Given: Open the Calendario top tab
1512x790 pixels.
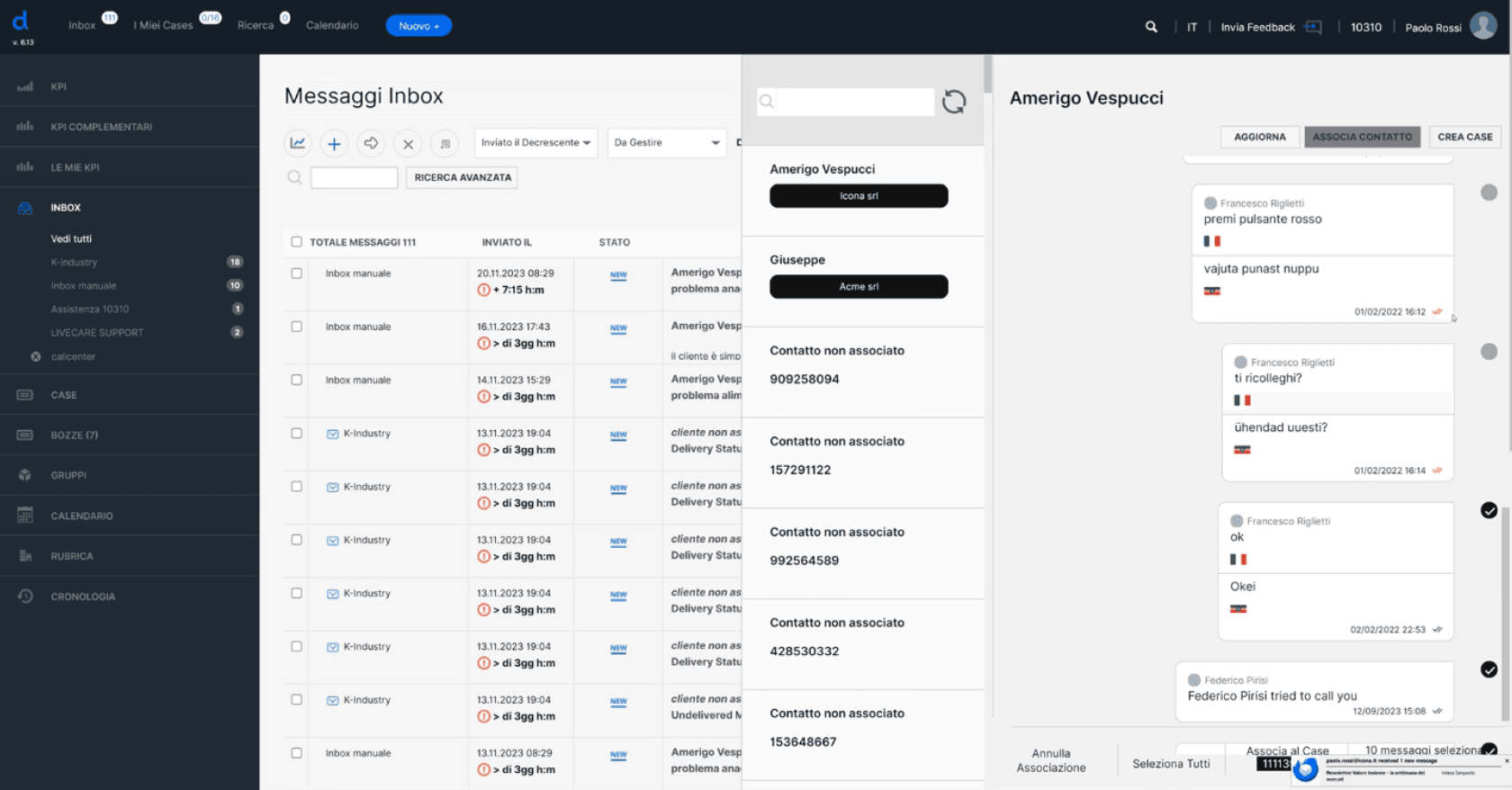Looking at the screenshot, I should tap(332, 25).
